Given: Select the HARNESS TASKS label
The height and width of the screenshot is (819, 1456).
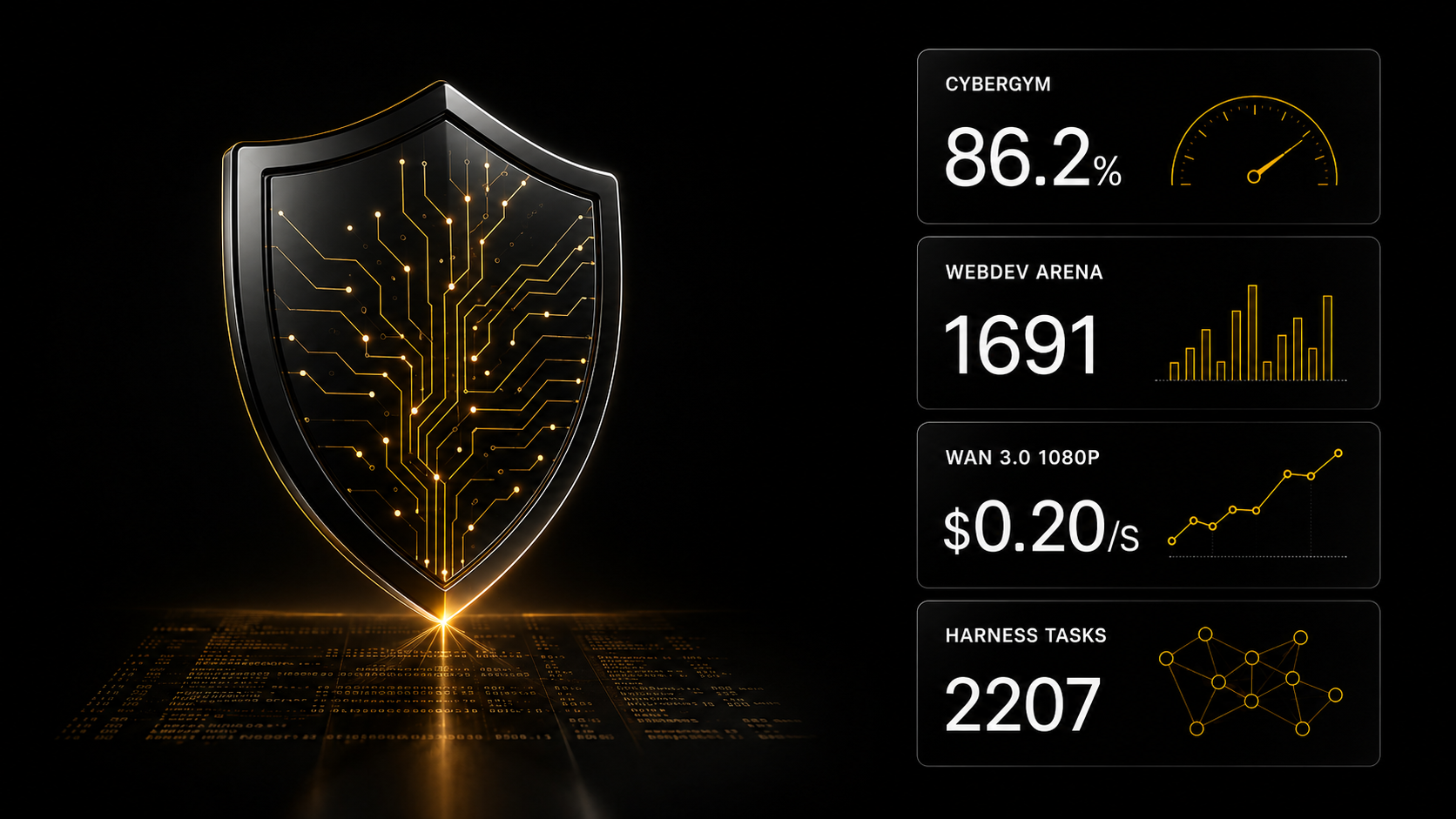Looking at the screenshot, I should 1026,635.
